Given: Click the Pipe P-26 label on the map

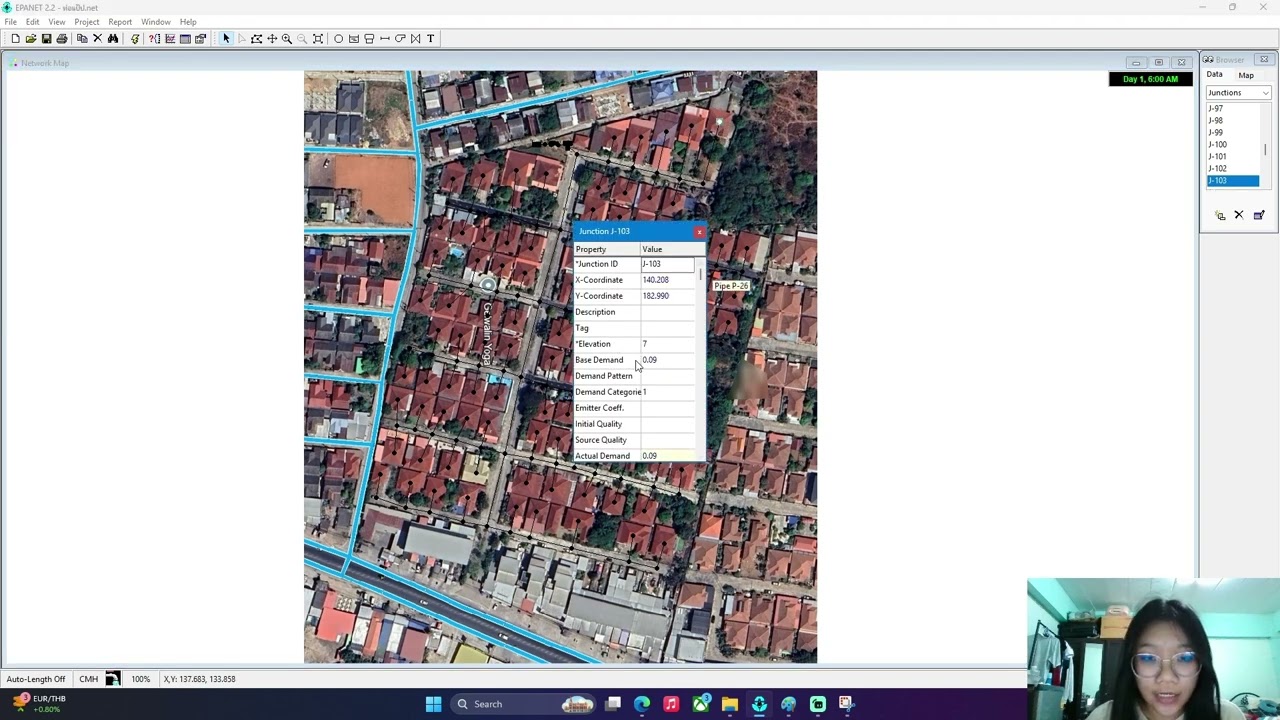Looking at the screenshot, I should 731,286.
